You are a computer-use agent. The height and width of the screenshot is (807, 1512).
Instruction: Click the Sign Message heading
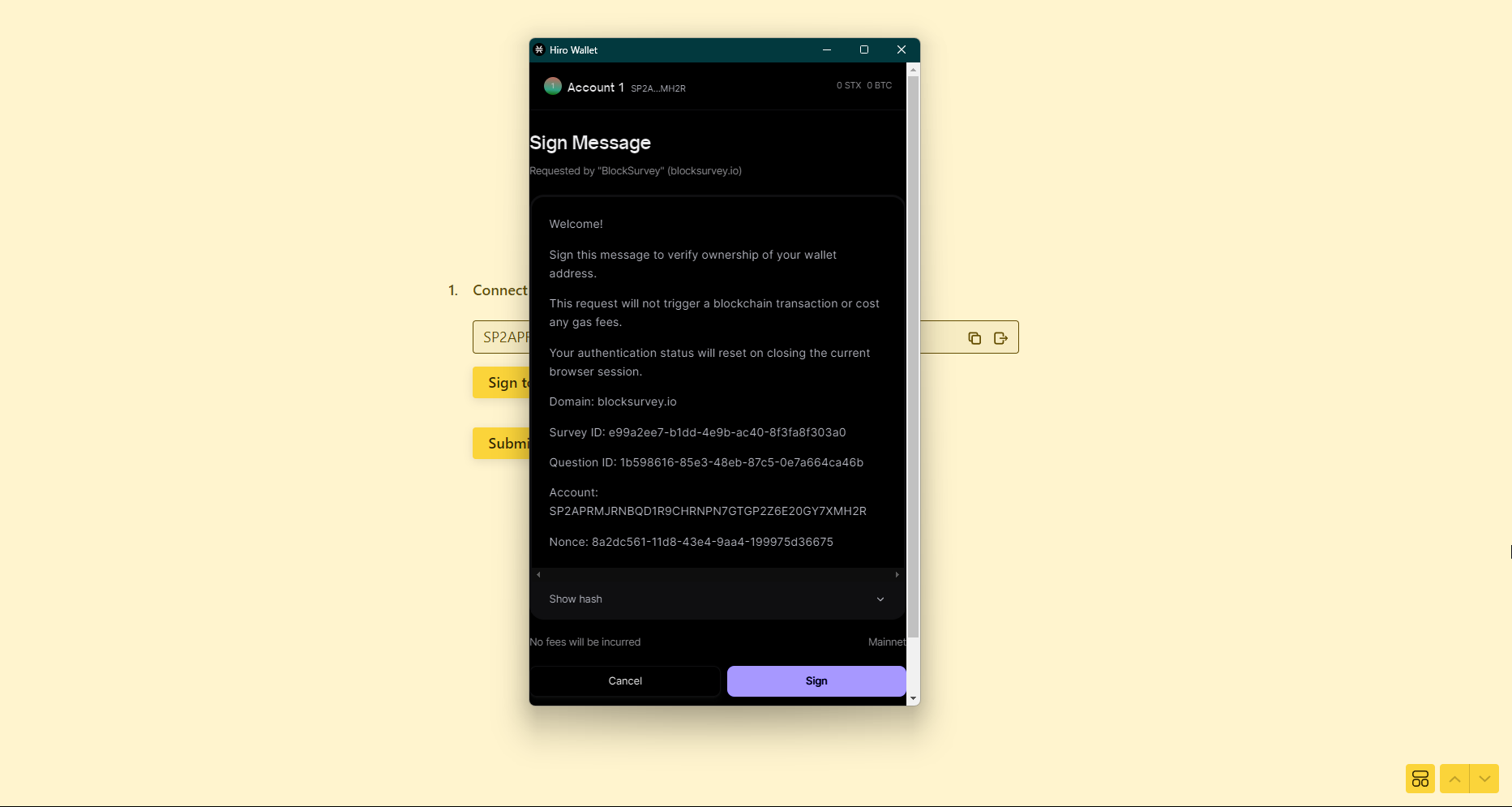590,143
